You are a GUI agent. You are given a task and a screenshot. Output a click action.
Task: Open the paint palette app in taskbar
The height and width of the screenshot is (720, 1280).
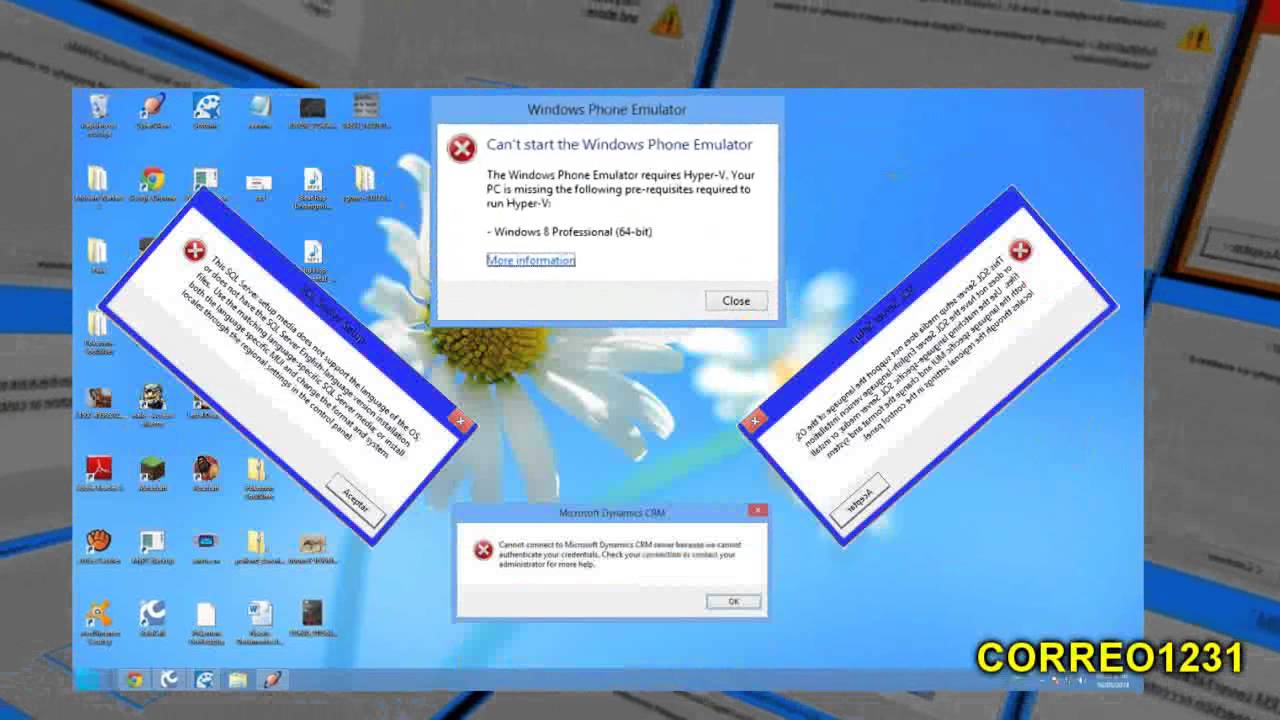(x=204, y=680)
